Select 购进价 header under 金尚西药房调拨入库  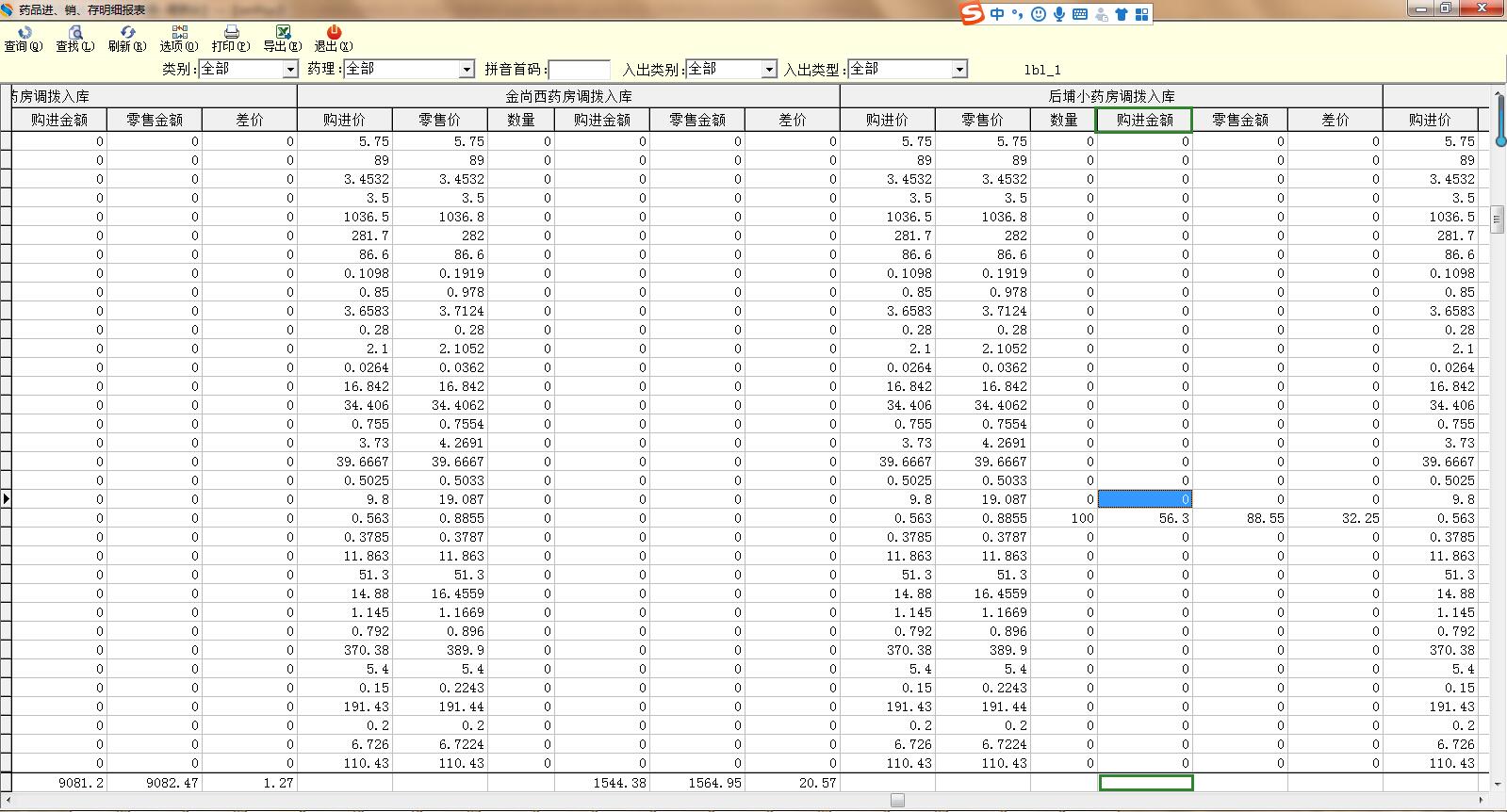[344, 120]
